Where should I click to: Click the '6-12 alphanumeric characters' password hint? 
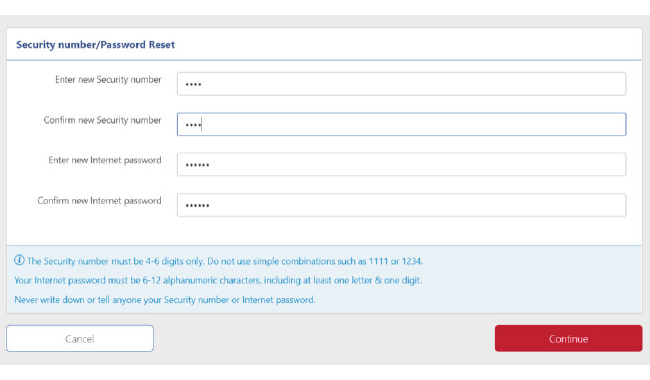coord(218,281)
